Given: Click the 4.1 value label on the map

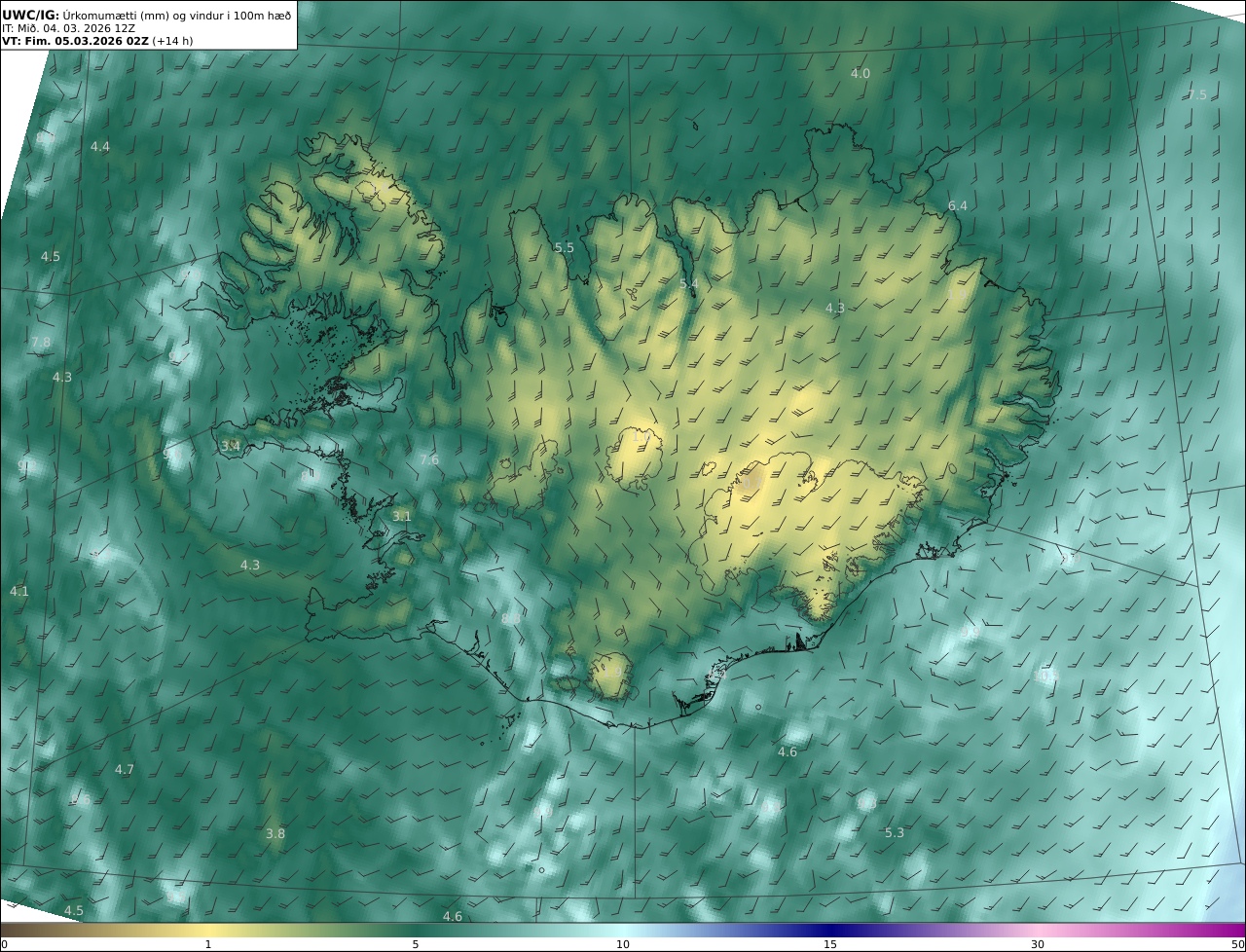Looking at the screenshot, I should pos(19,591).
